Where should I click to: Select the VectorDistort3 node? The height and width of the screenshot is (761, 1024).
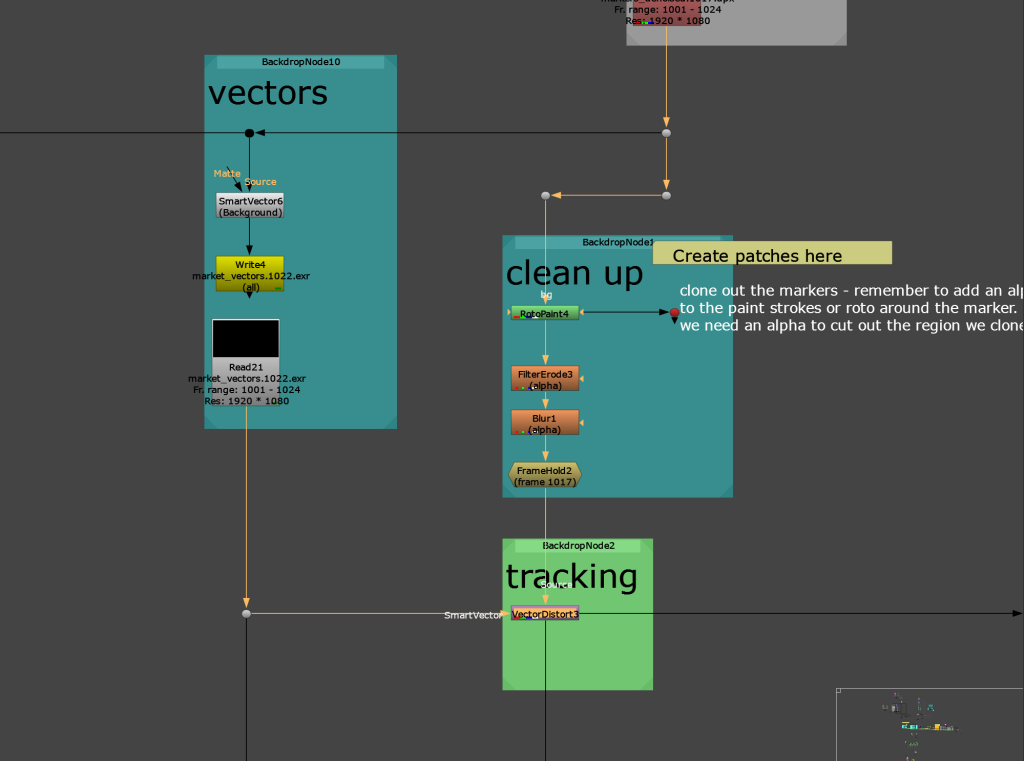click(x=545, y=613)
